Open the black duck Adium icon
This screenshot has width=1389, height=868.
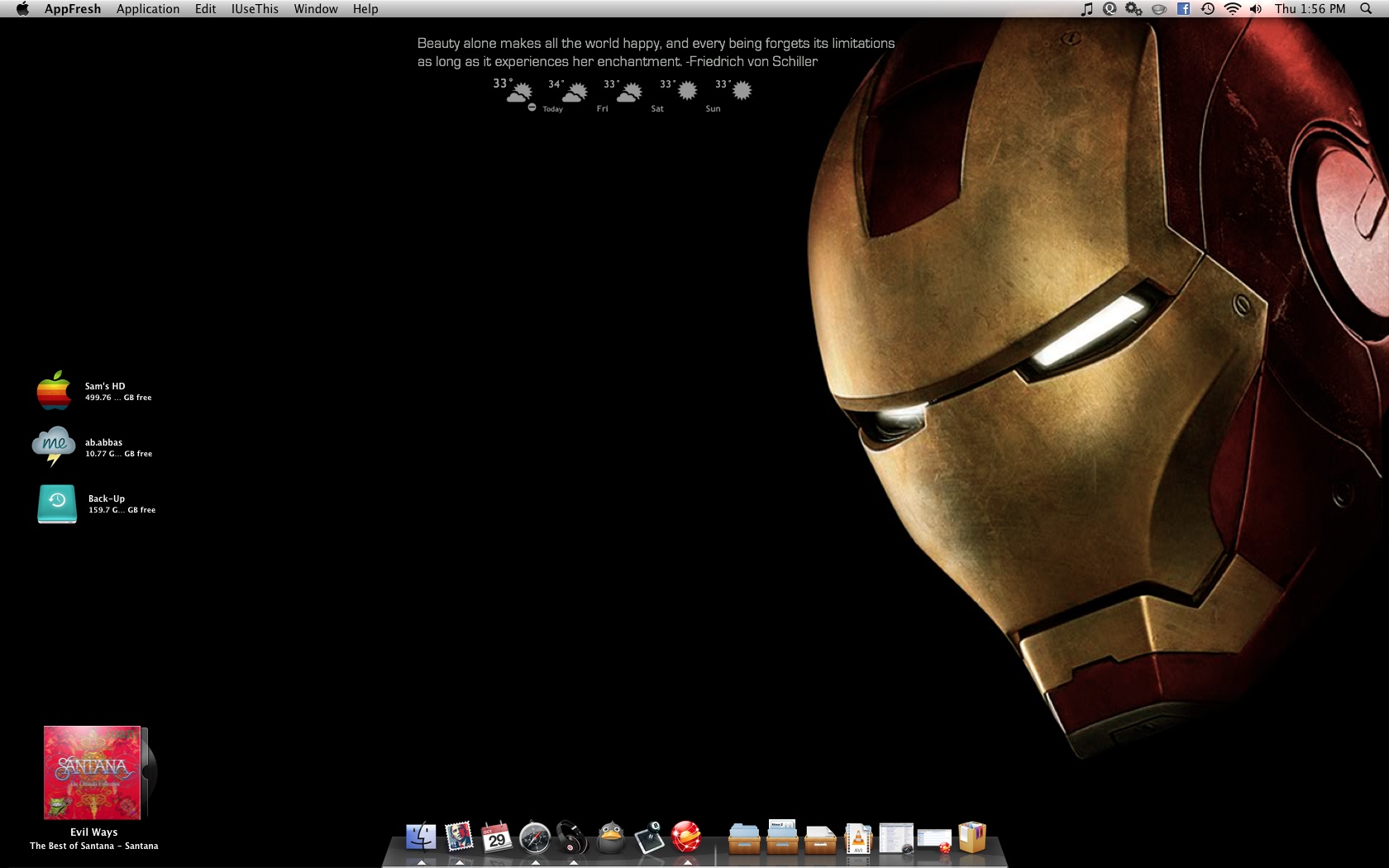click(x=610, y=837)
